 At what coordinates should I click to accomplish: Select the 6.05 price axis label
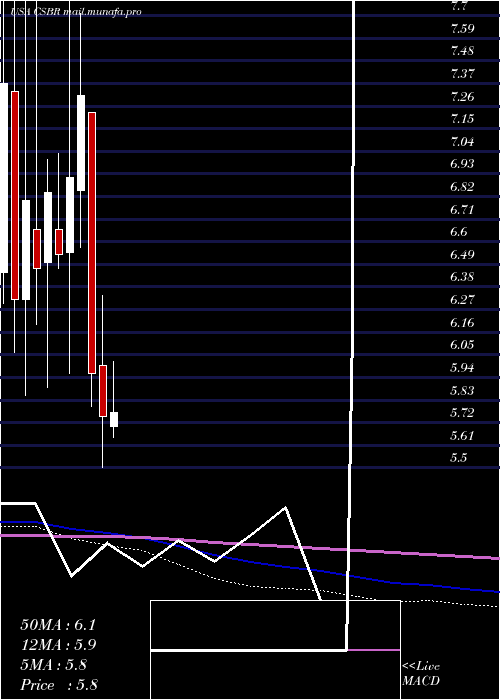(462, 345)
